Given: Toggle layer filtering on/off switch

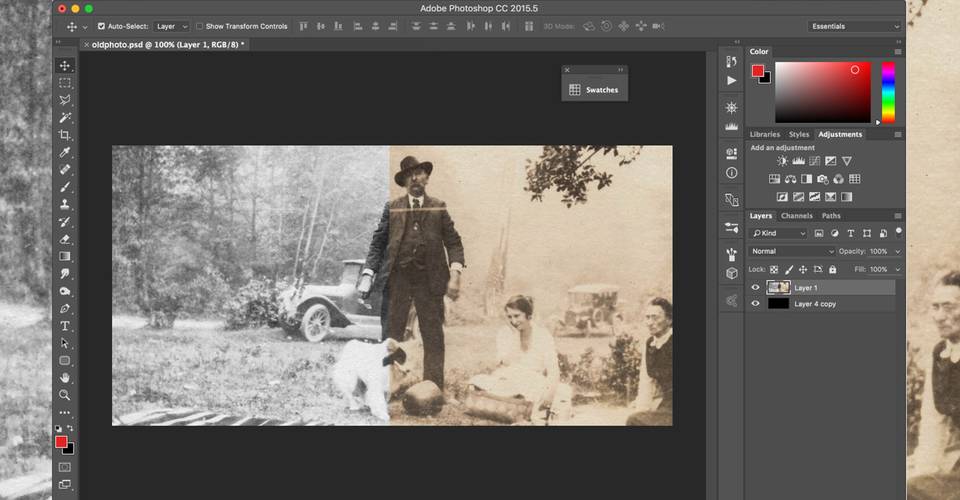Looking at the screenshot, I should (898, 231).
